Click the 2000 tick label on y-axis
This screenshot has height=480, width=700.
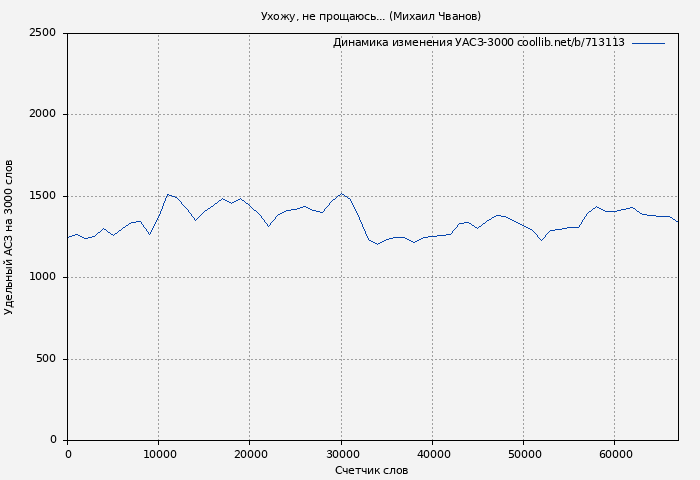42,115
